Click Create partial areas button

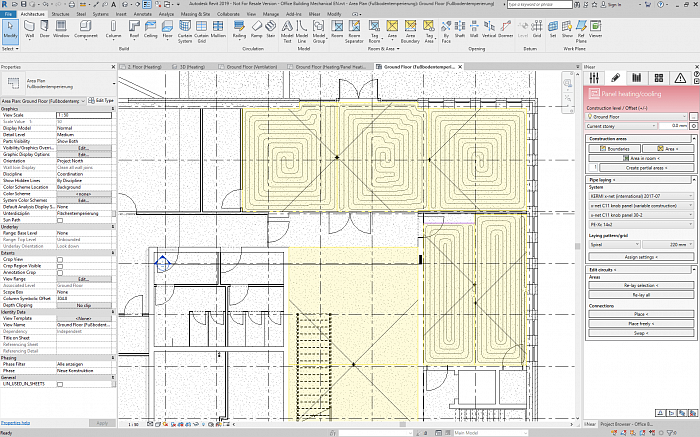(646, 168)
